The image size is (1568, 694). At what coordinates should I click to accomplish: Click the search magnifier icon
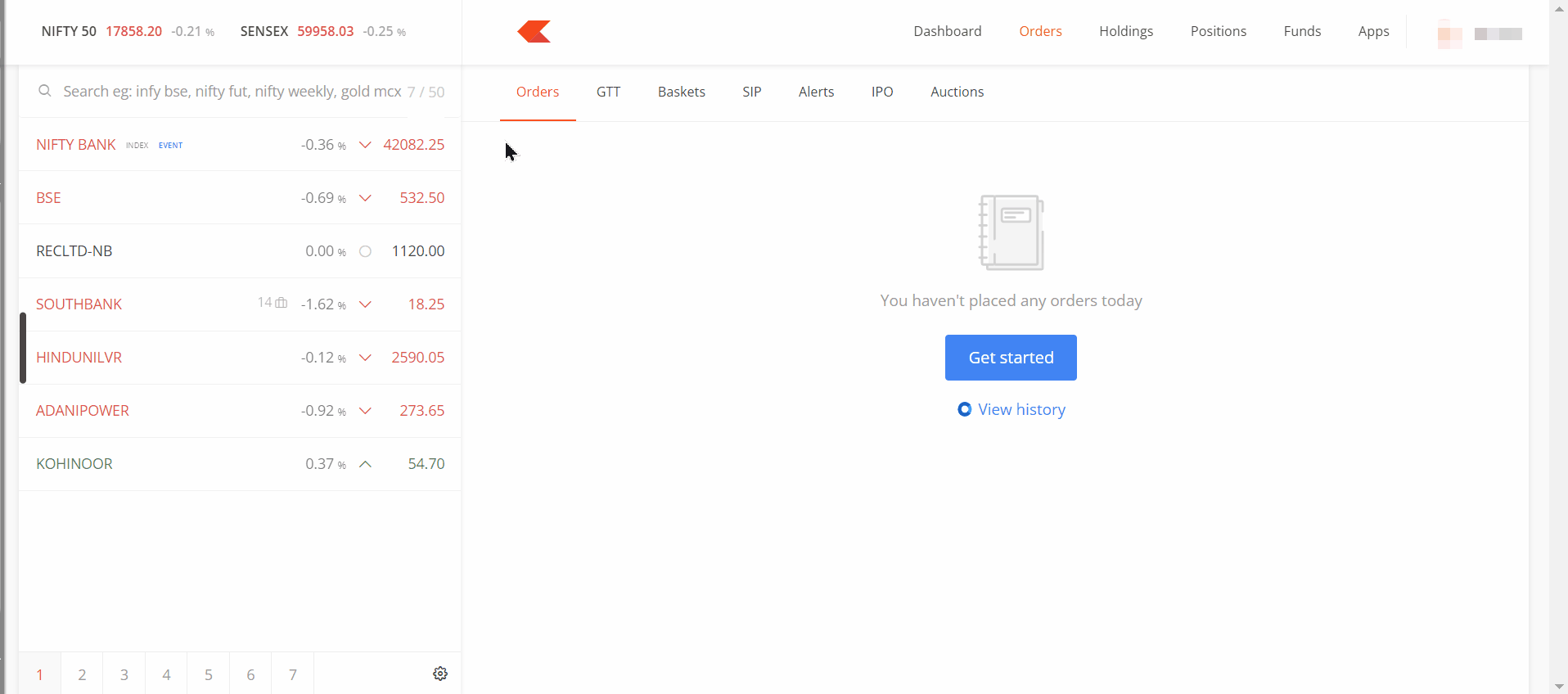(x=45, y=91)
